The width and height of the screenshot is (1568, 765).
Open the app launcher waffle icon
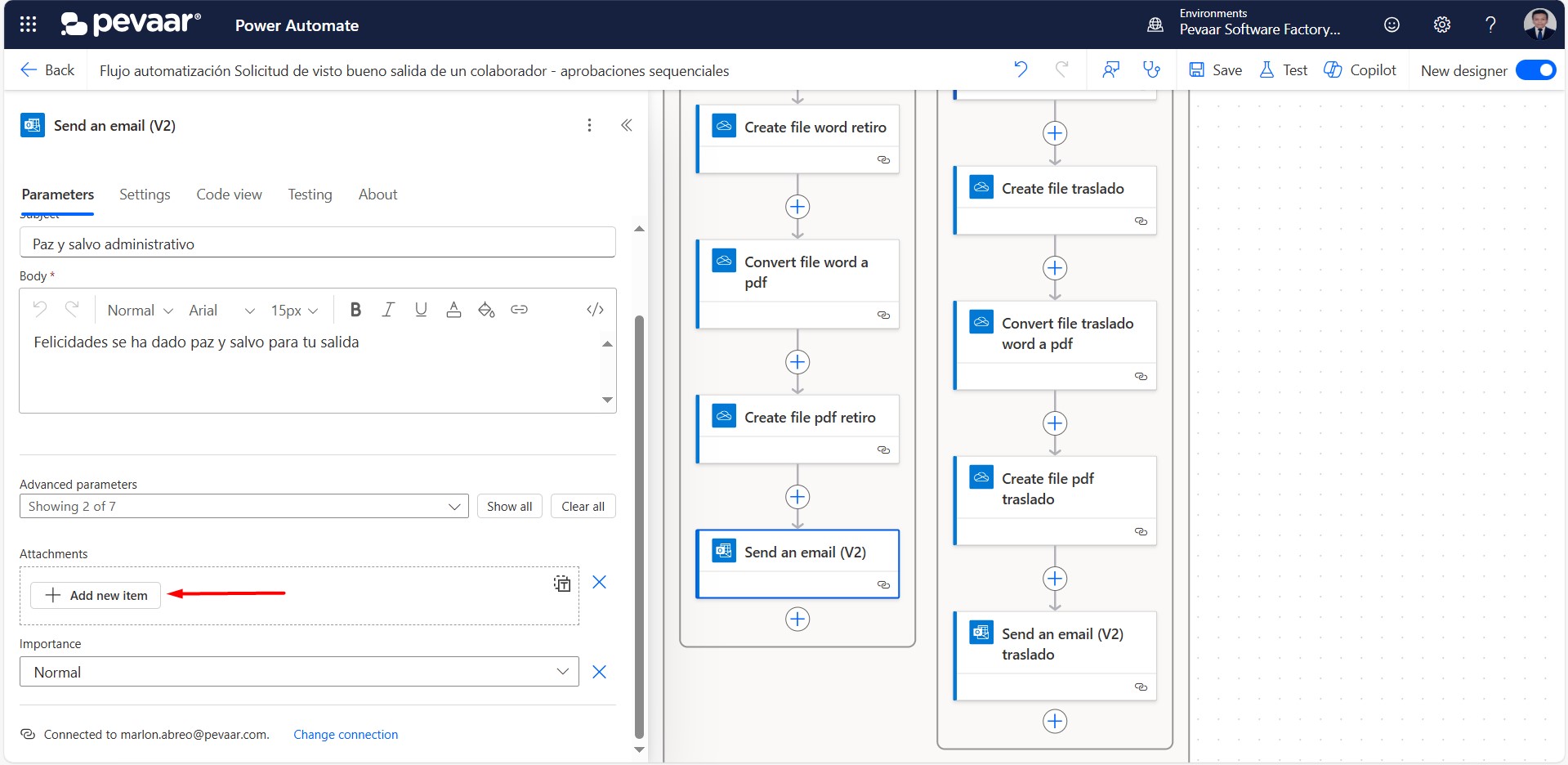(x=28, y=25)
